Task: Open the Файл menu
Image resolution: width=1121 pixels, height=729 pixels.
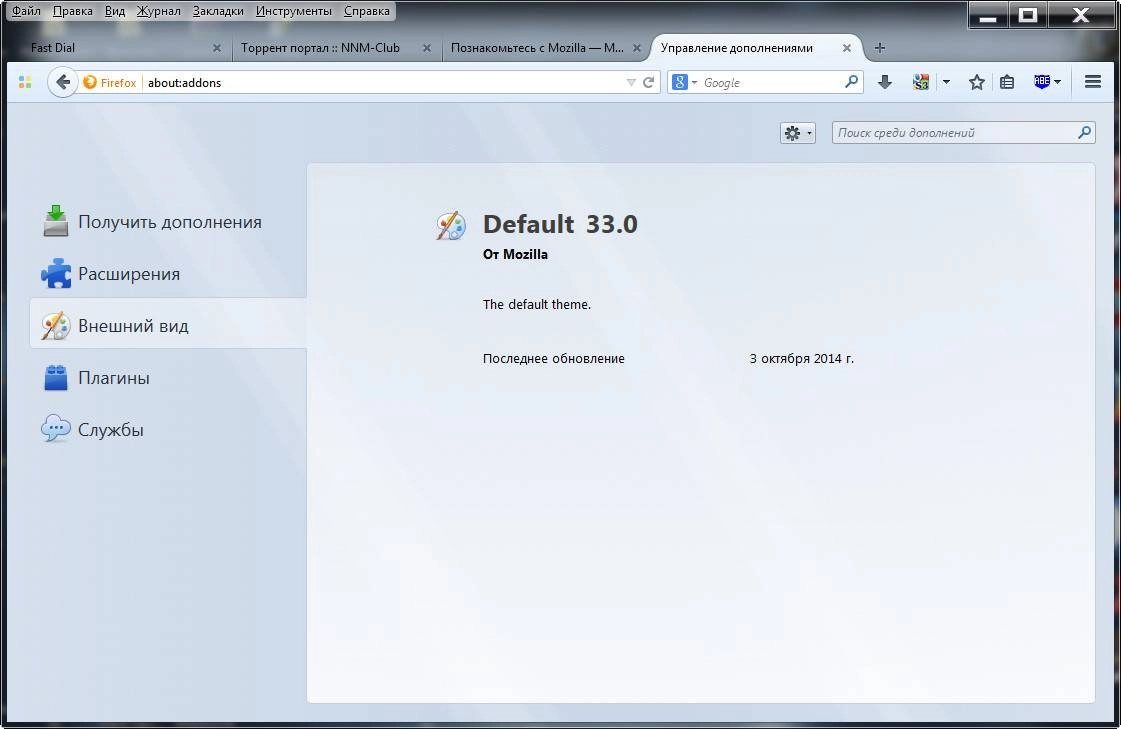Action: tap(26, 11)
